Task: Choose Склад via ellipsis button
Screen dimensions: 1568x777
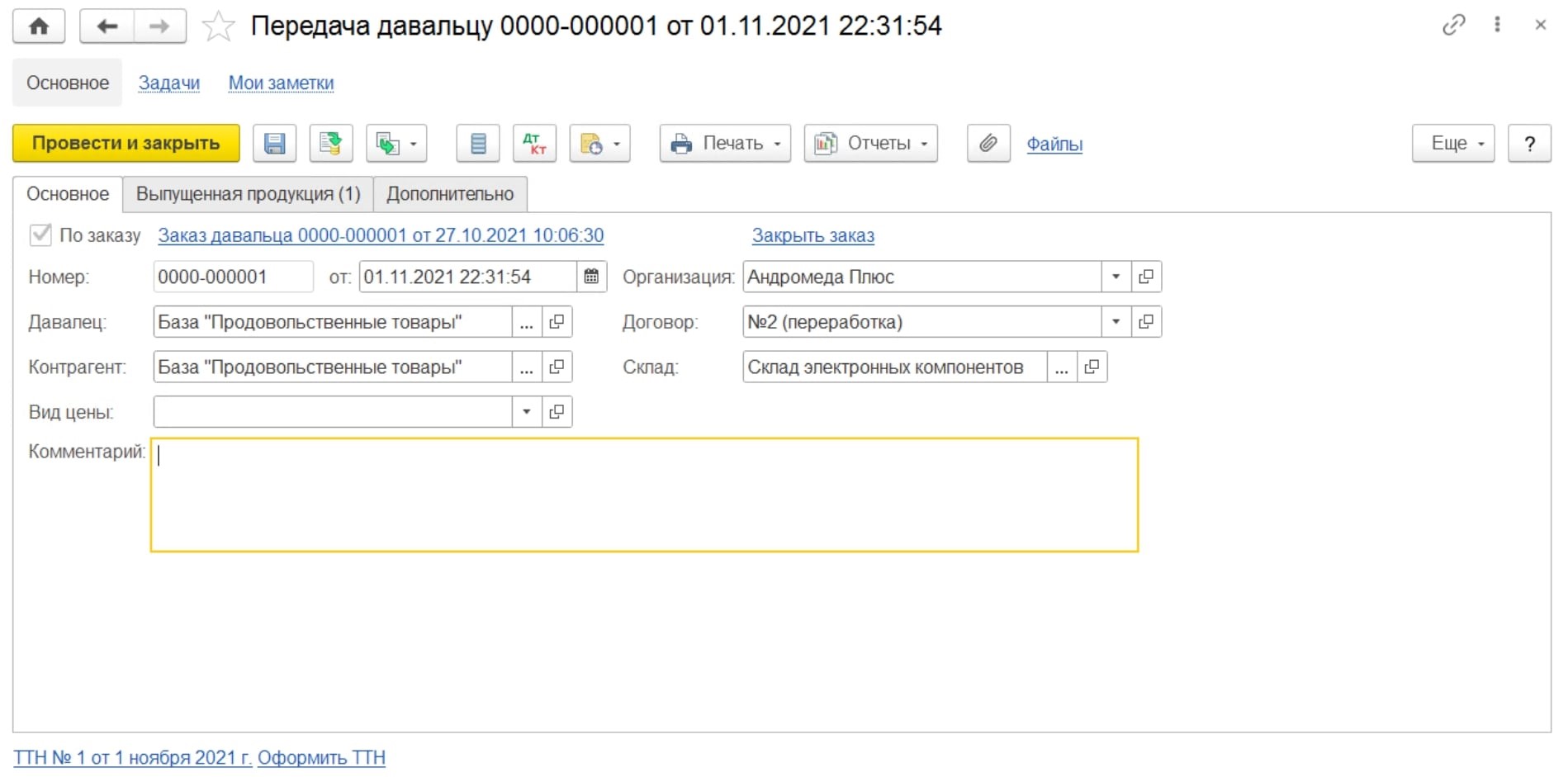Action: [x=1062, y=367]
